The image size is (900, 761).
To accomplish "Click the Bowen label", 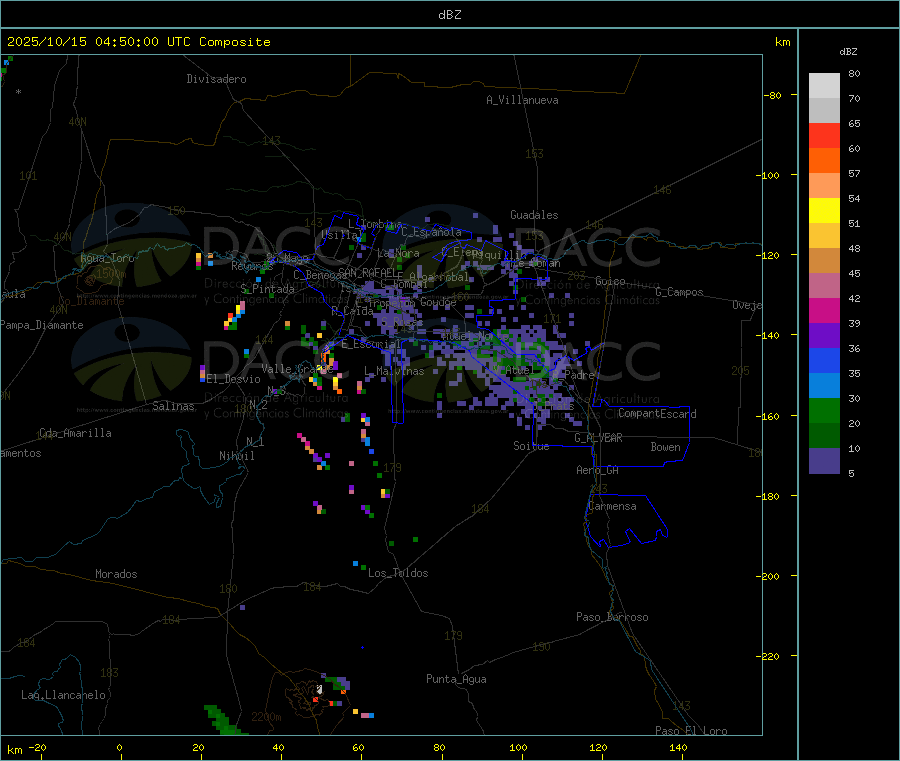I will point(665,447).
